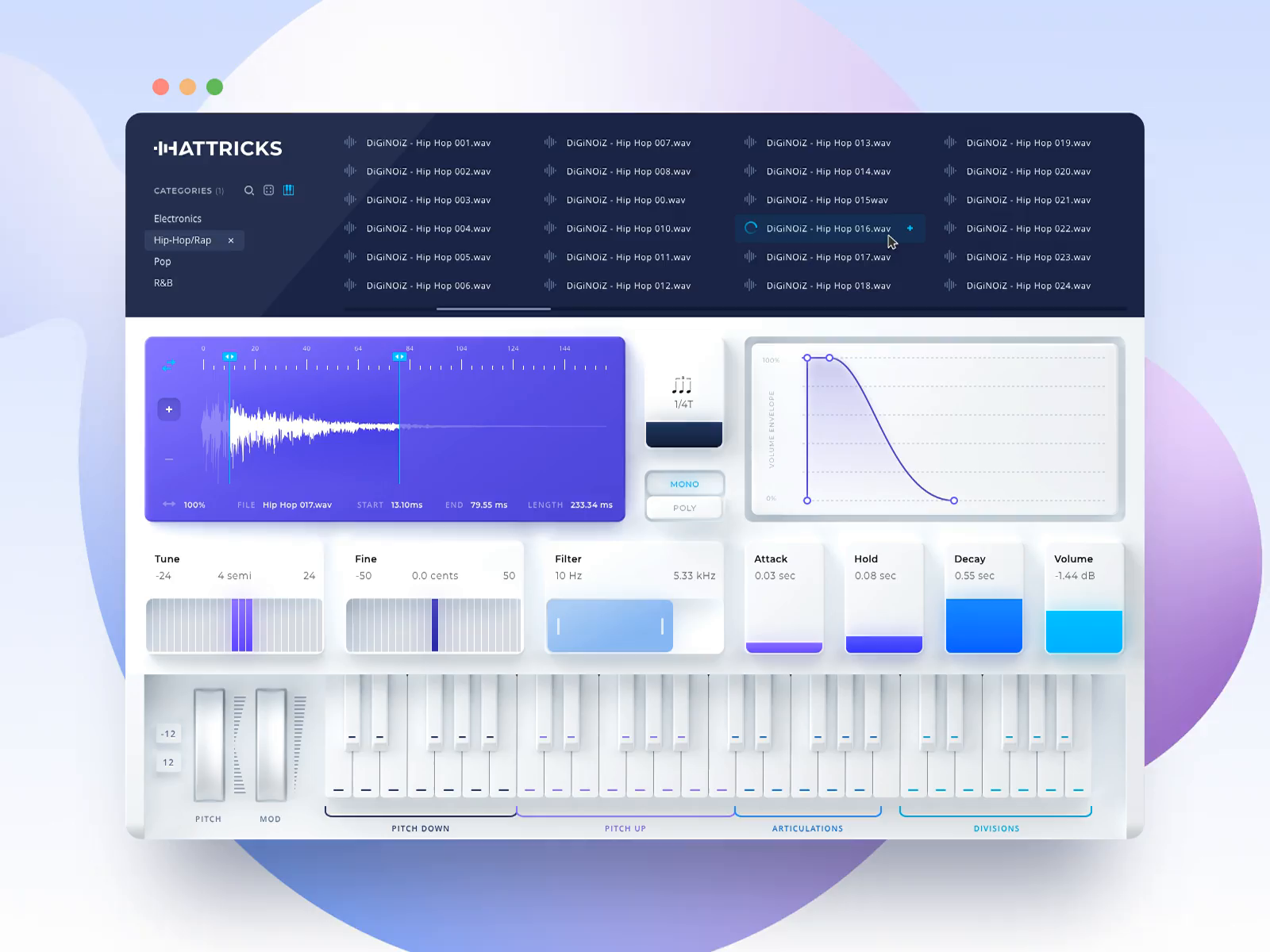Screen dimensions: 1270x952
Task: Click the dice randomize icon beside Categories
Action: [x=269, y=190]
